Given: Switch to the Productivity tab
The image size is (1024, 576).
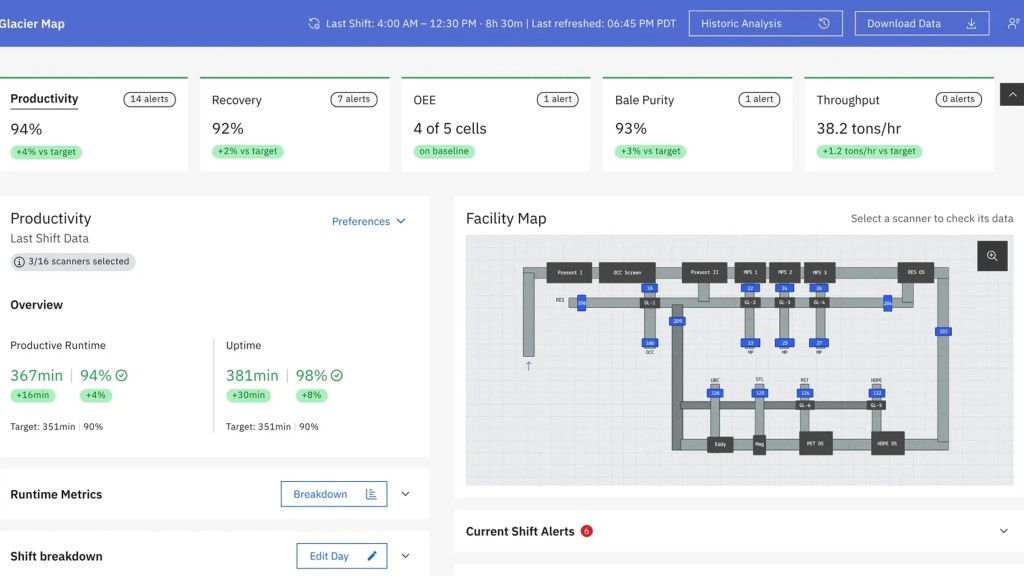Looking at the screenshot, I should click(x=44, y=99).
